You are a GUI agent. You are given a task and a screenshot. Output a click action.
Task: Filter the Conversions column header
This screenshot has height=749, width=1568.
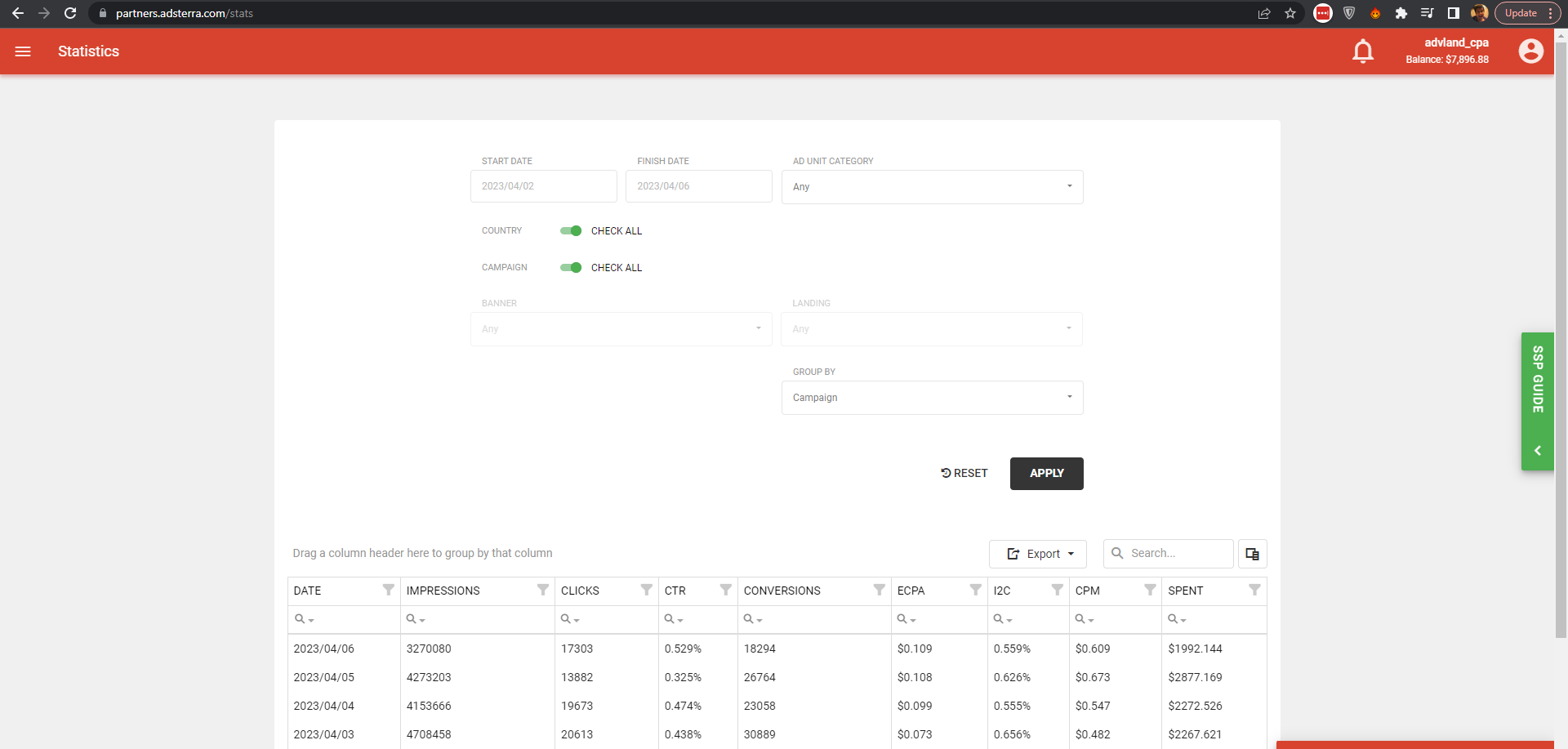(879, 590)
